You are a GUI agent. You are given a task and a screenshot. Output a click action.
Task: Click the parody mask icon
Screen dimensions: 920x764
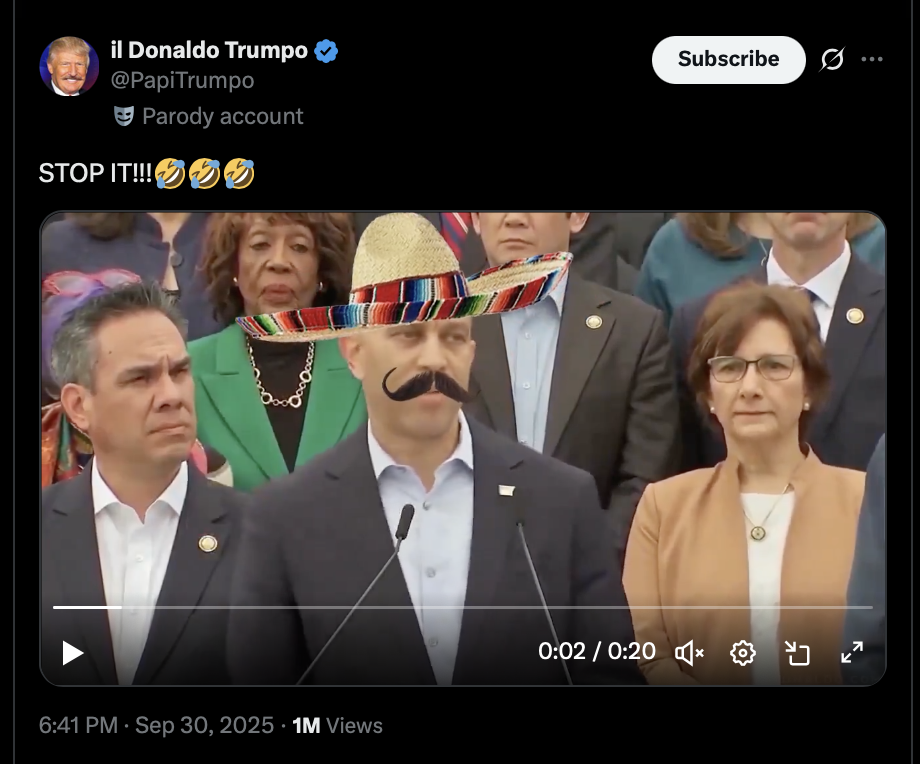click(124, 116)
